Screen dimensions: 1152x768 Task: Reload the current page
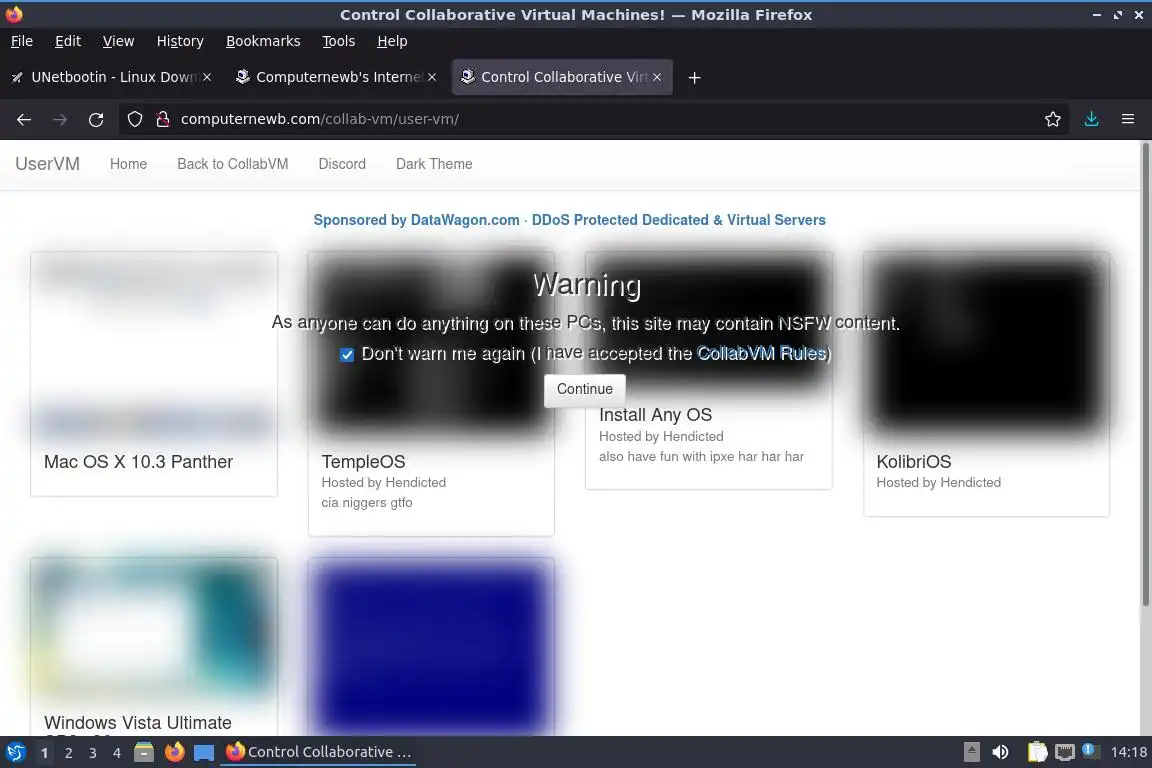pos(96,119)
